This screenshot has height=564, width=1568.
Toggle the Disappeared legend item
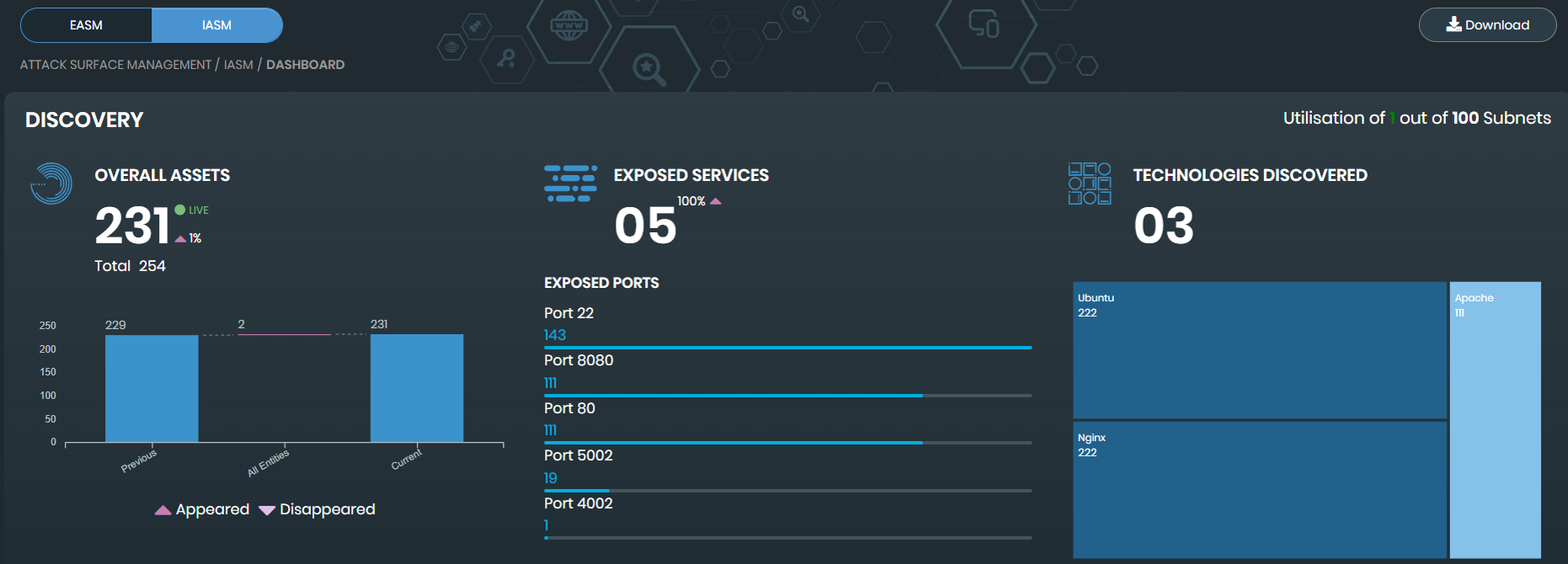tap(317, 508)
